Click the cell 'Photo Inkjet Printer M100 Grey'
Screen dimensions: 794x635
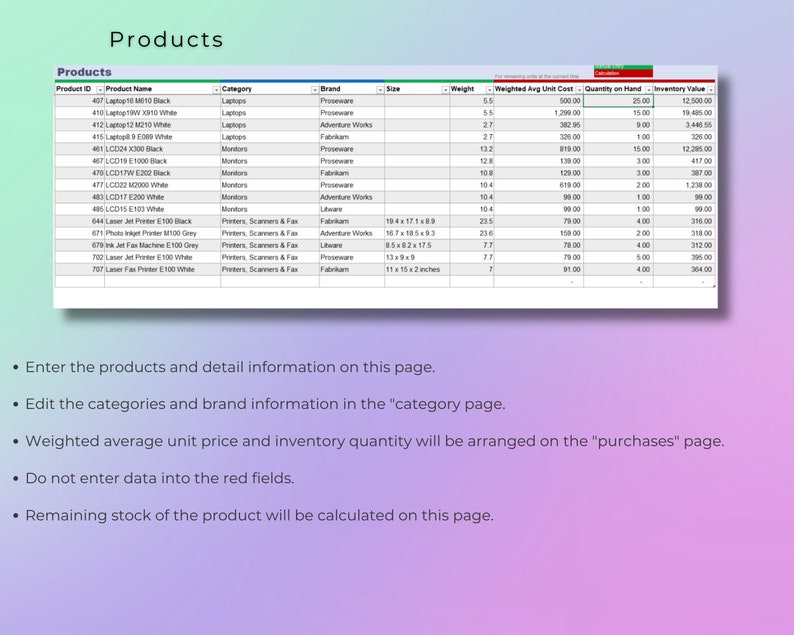162,233
